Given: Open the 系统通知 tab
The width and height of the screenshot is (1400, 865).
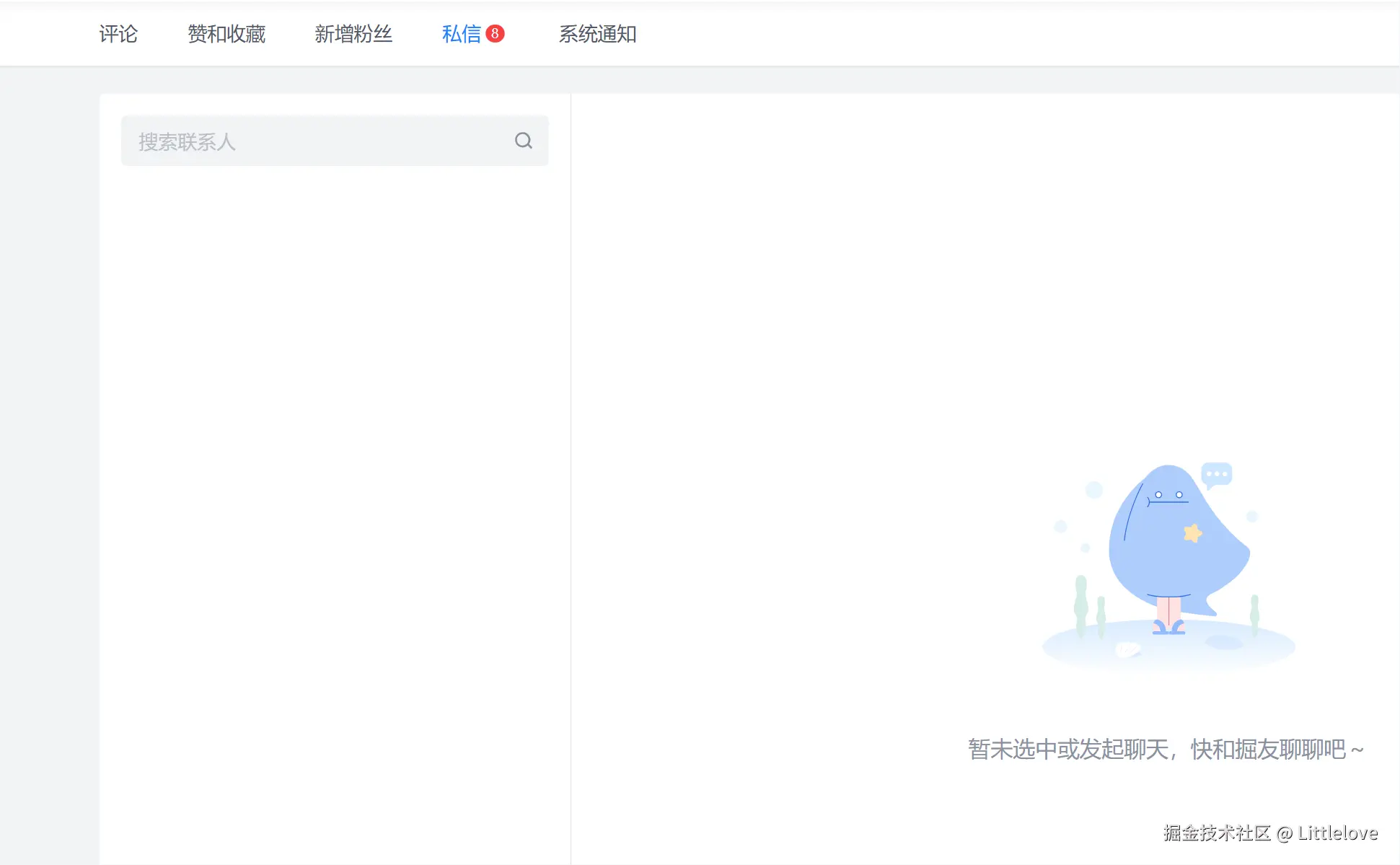Looking at the screenshot, I should [x=597, y=34].
